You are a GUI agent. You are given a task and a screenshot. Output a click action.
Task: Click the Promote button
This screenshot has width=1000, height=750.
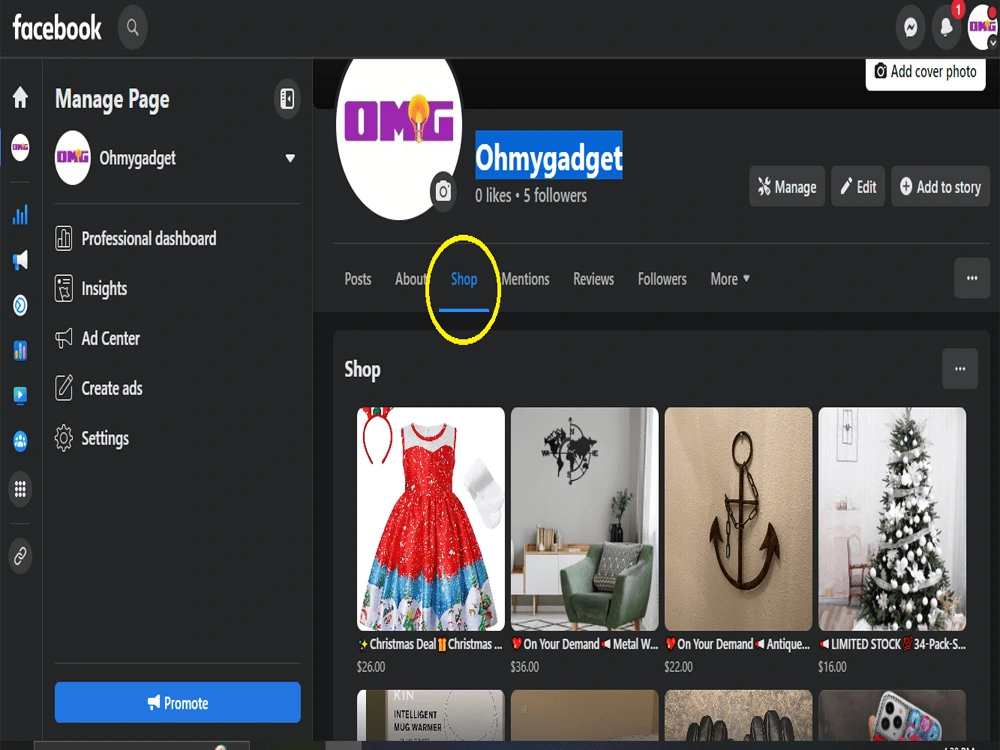177,702
